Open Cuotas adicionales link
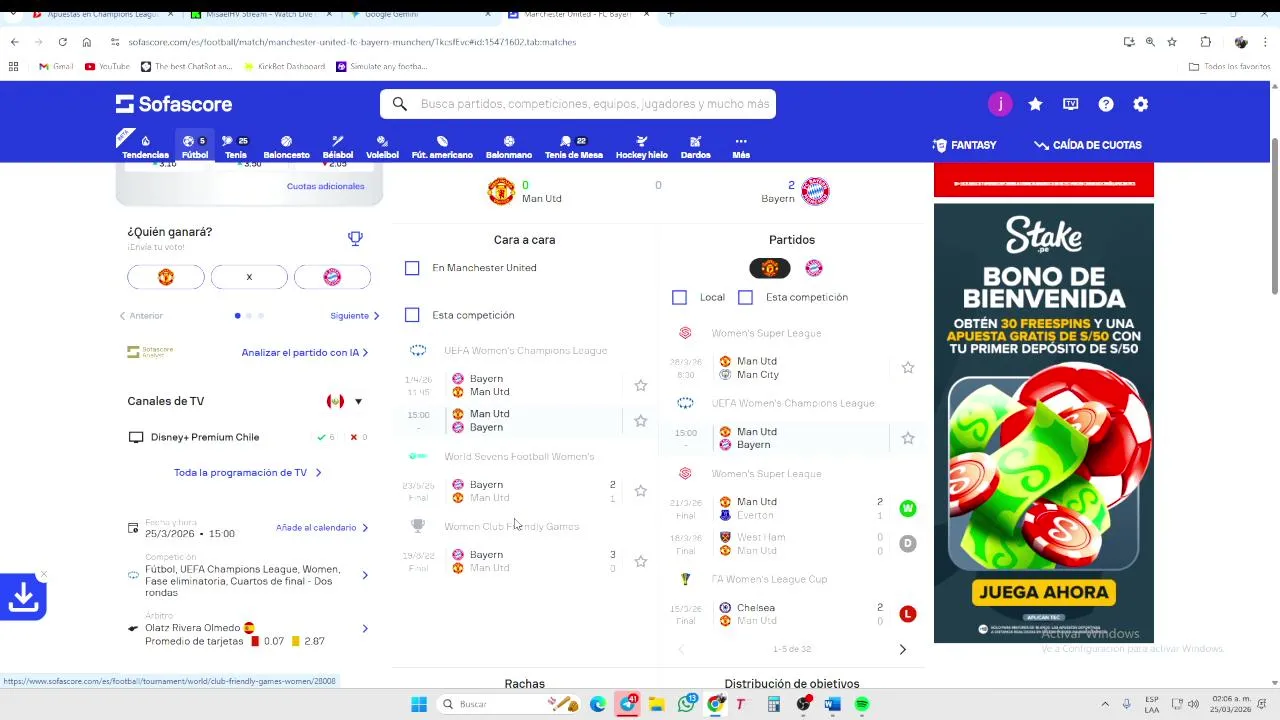The image size is (1280, 720). pos(325,186)
